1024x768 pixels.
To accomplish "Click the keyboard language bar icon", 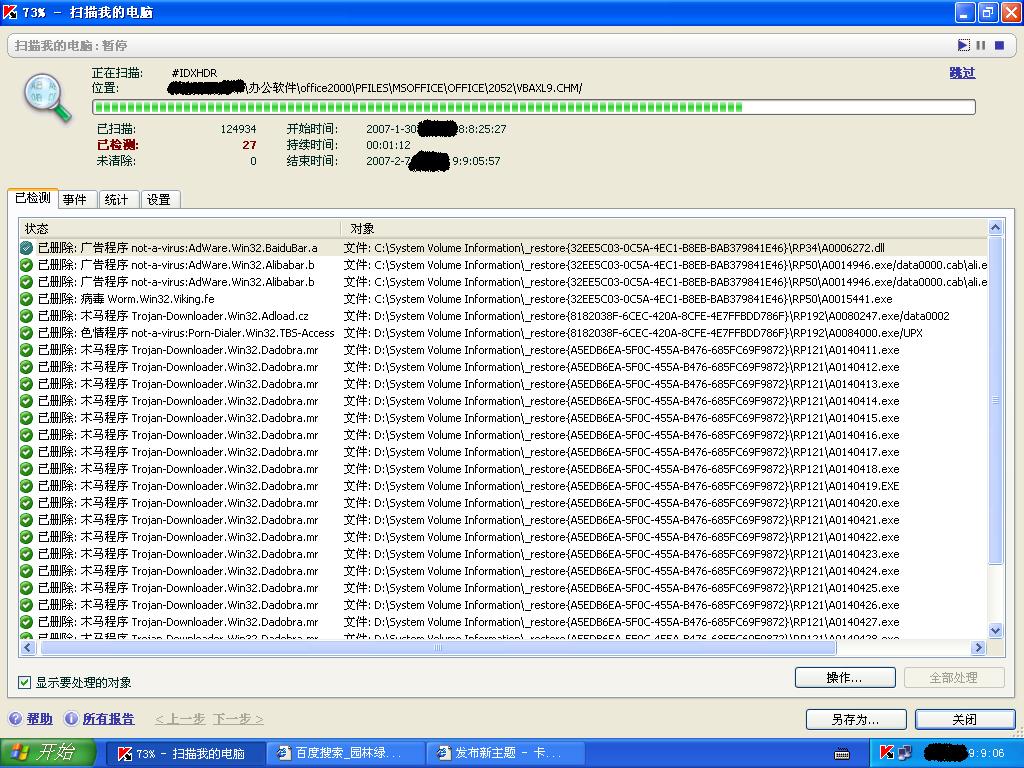I will (842, 754).
